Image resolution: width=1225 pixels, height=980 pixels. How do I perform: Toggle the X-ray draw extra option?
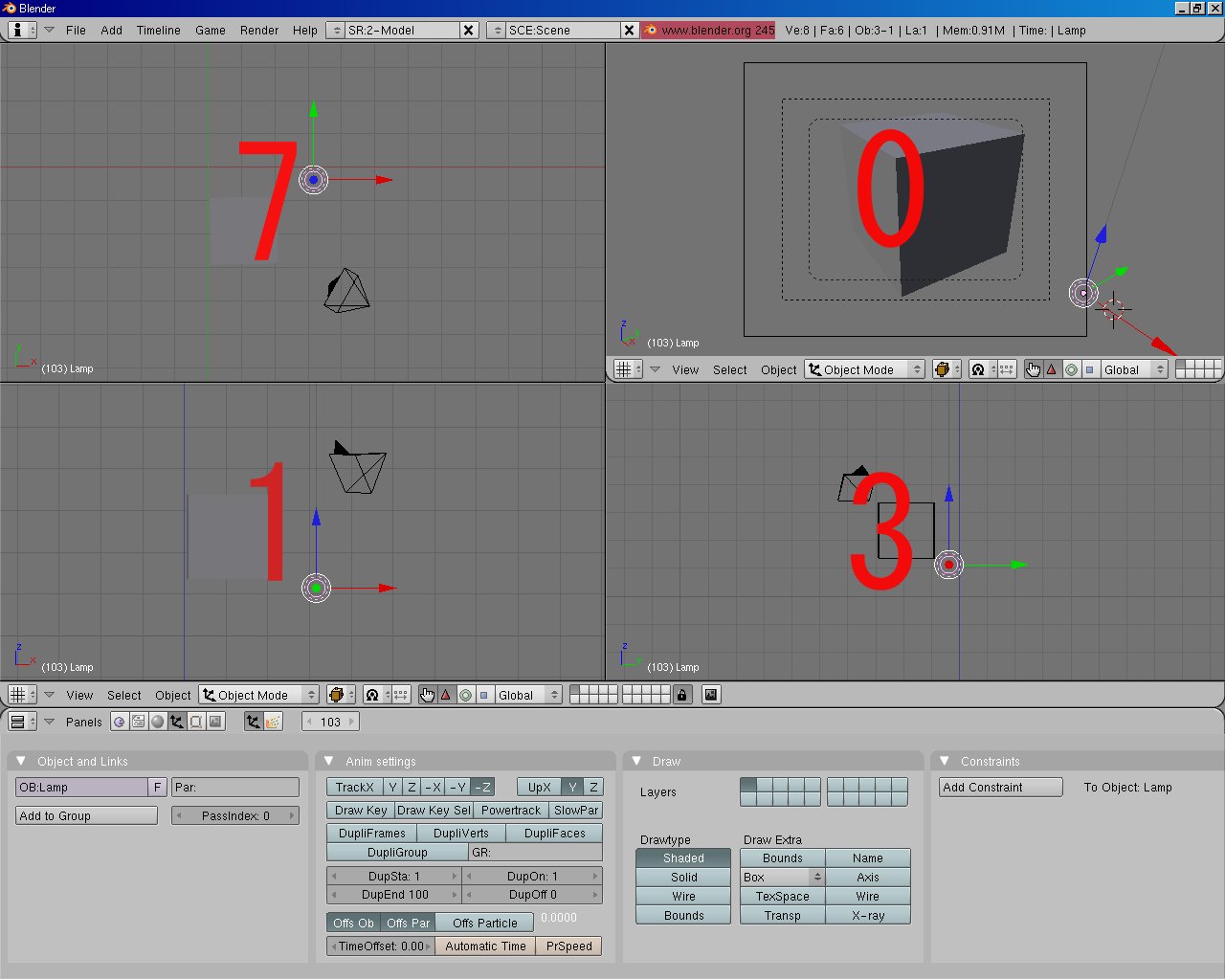pos(868,915)
